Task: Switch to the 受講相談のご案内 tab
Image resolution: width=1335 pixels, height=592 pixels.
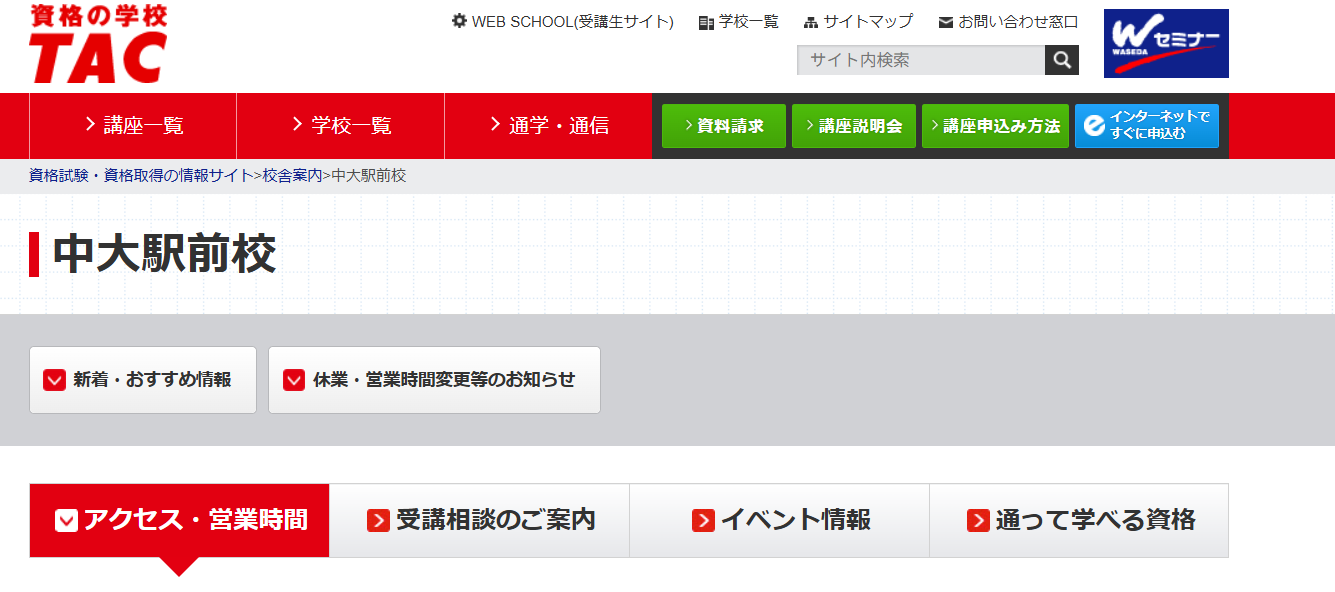Action: [480, 520]
